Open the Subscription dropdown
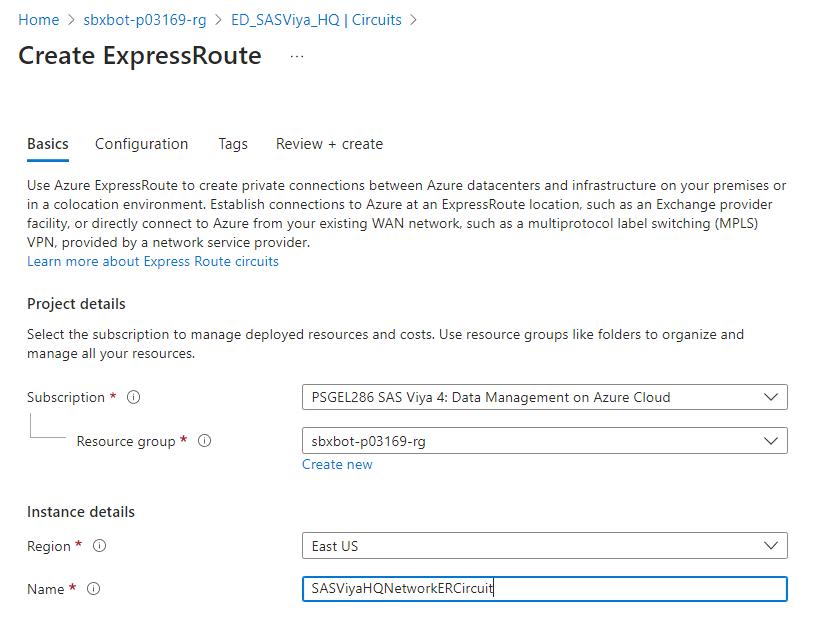 coord(544,397)
